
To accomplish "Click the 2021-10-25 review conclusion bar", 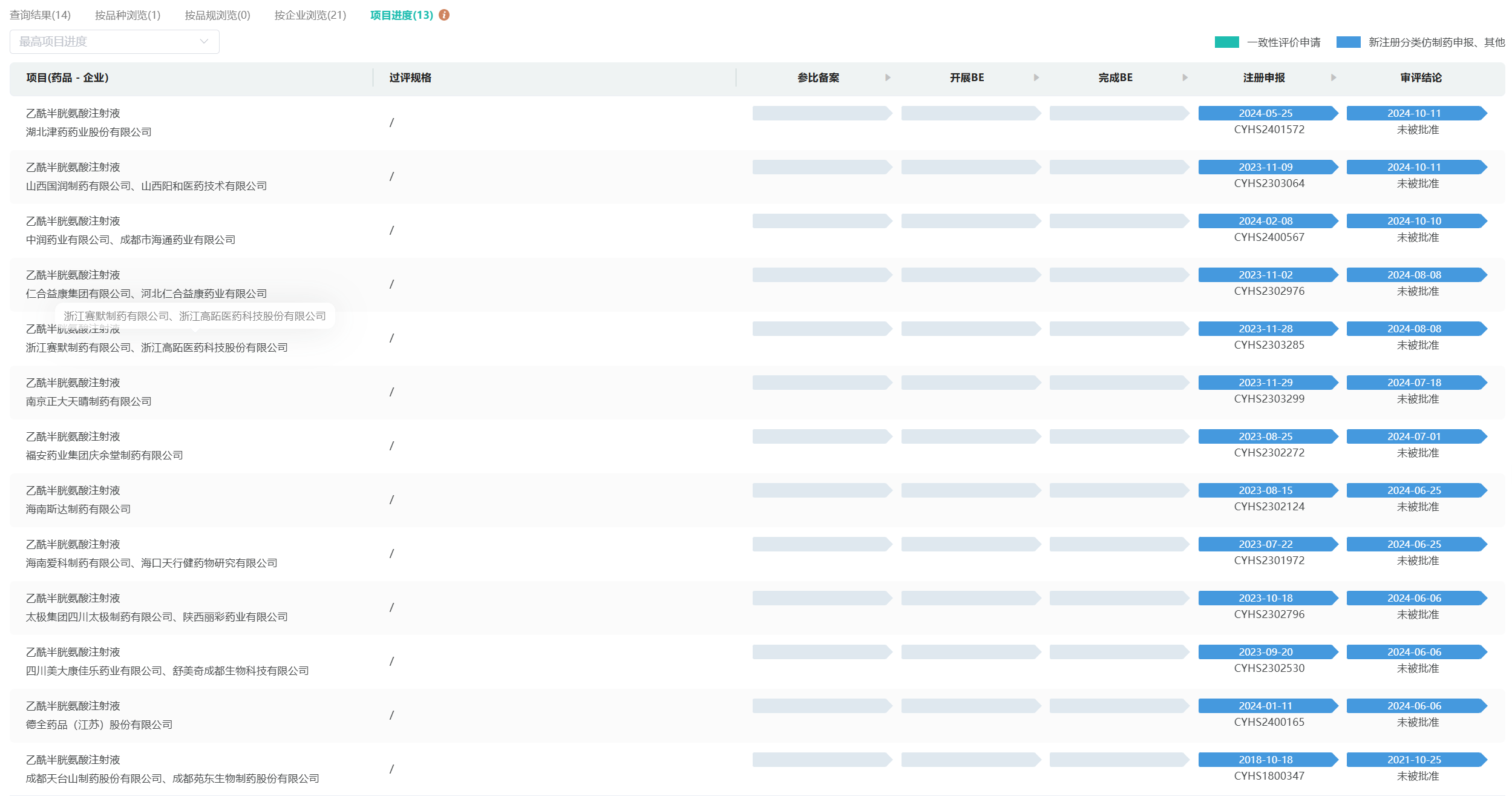I will coord(1414,760).
